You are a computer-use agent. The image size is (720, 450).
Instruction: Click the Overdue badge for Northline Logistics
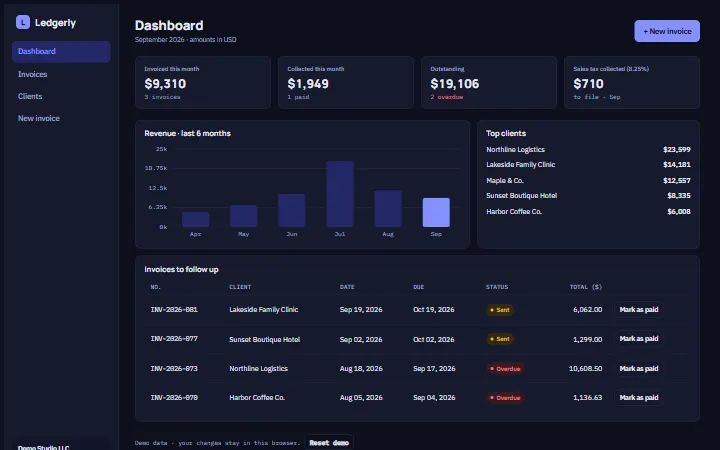pos(505,369)
